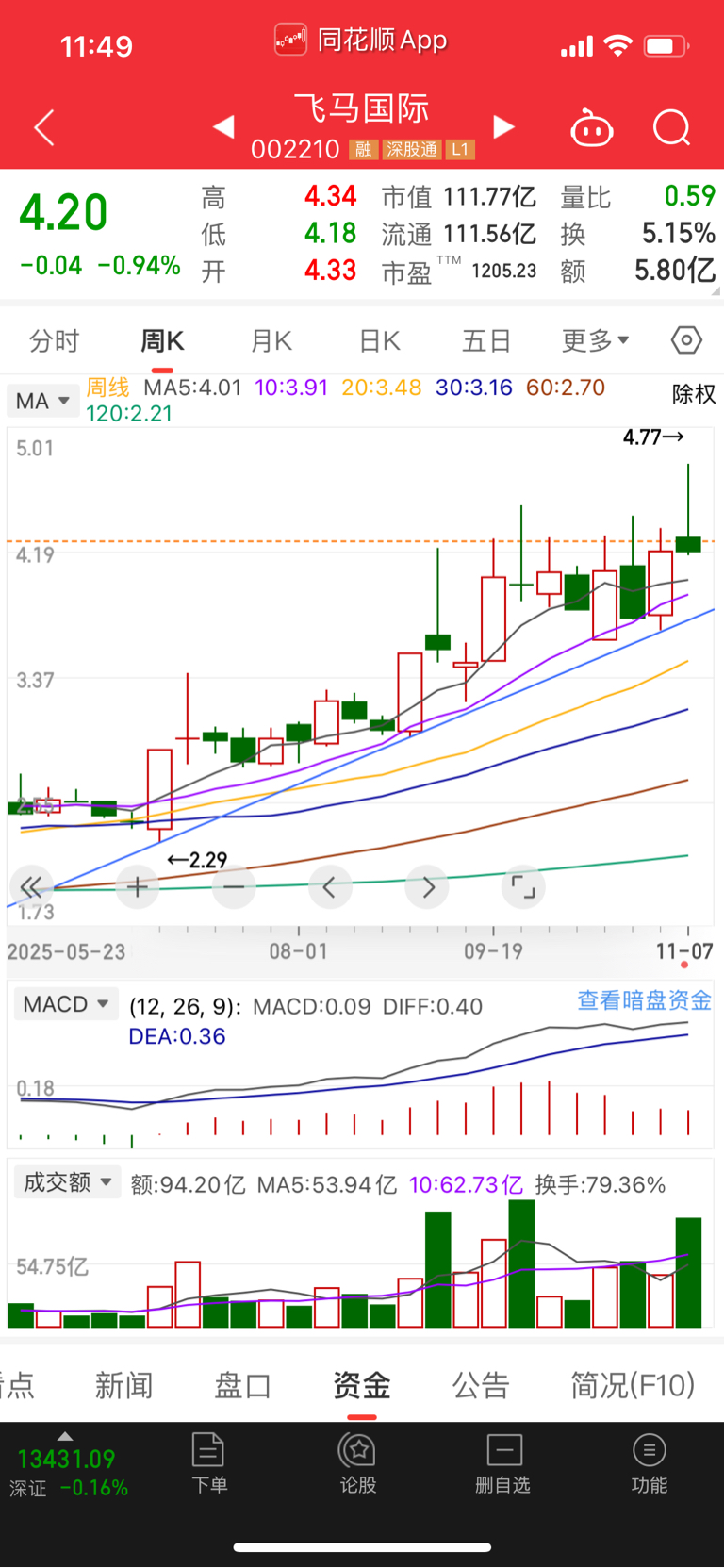Open chart settings hexagon icon
Viewport: 724px width, 1568px height.
(x=686, y=340)
